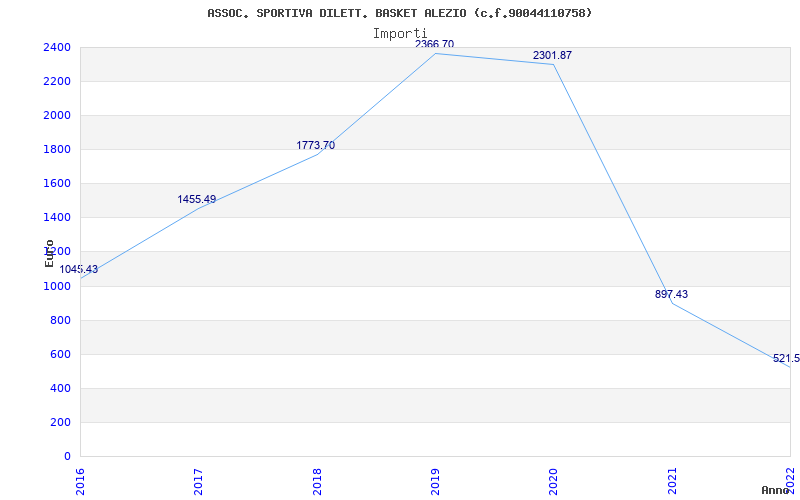800x500 pixels.
Task: Click the 2016 x-axis year label
Action: (x=80, y=481)
